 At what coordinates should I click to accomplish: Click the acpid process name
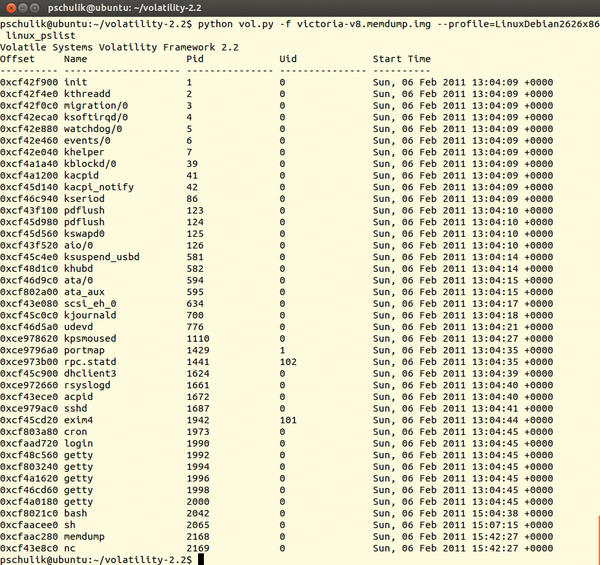coord(78,397)
